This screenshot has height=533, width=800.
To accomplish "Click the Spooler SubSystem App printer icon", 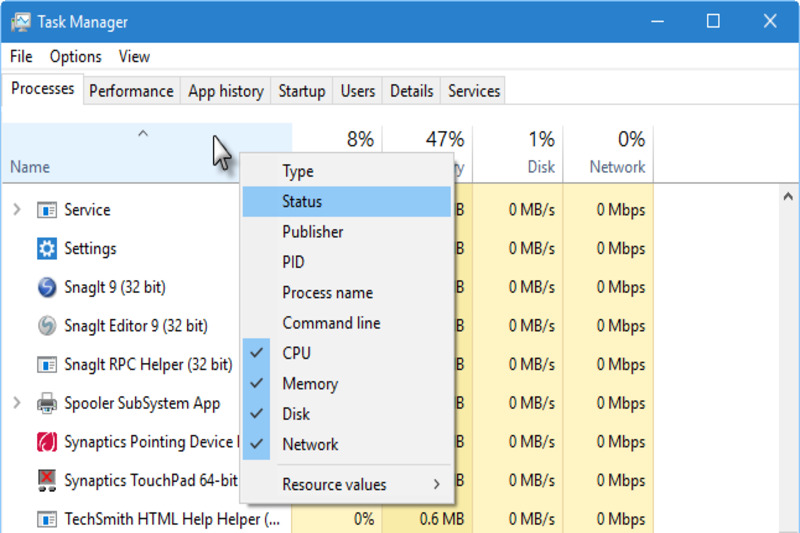I will (47, 404).
